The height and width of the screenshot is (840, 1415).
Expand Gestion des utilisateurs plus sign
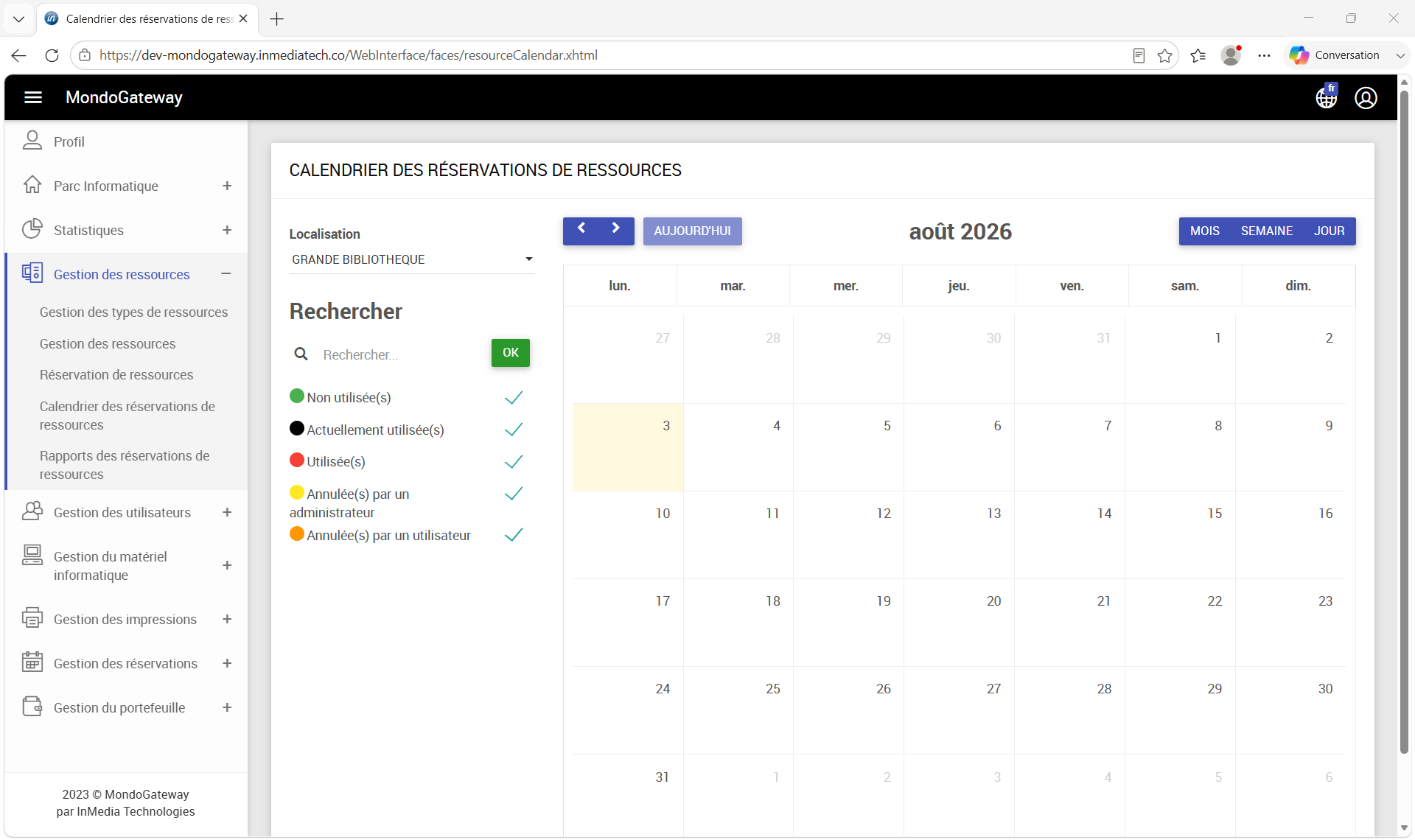(227, 512)
